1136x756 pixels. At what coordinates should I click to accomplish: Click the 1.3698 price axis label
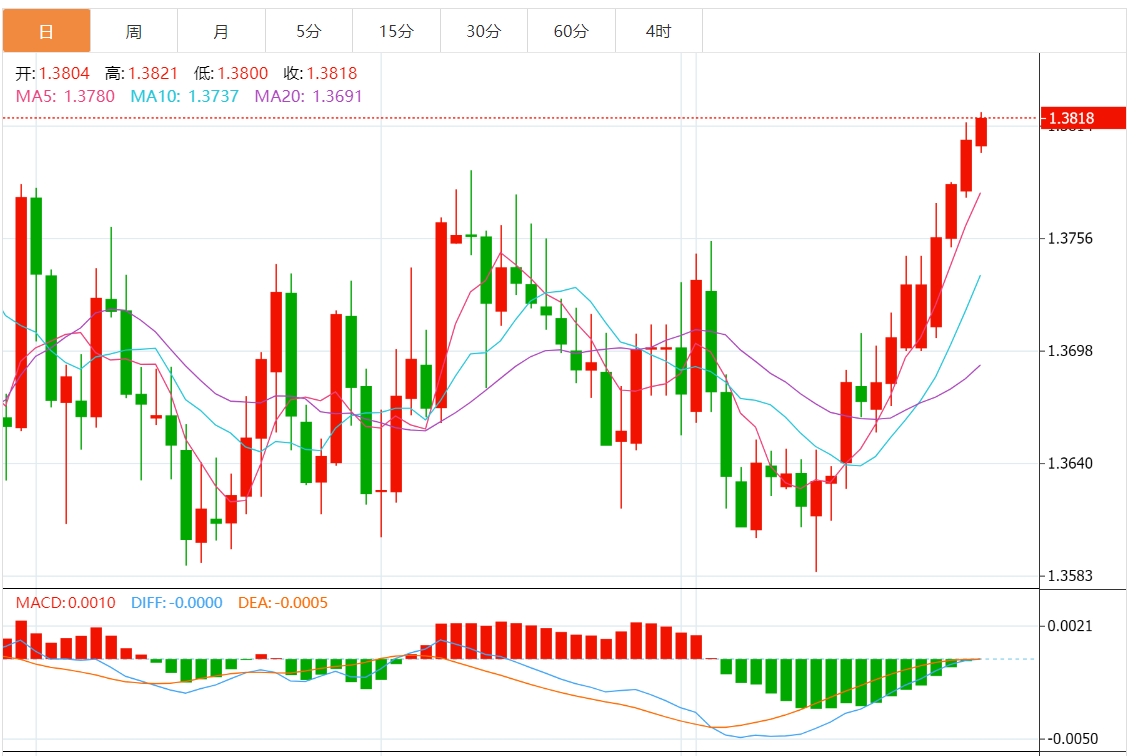pos(1070,351)
